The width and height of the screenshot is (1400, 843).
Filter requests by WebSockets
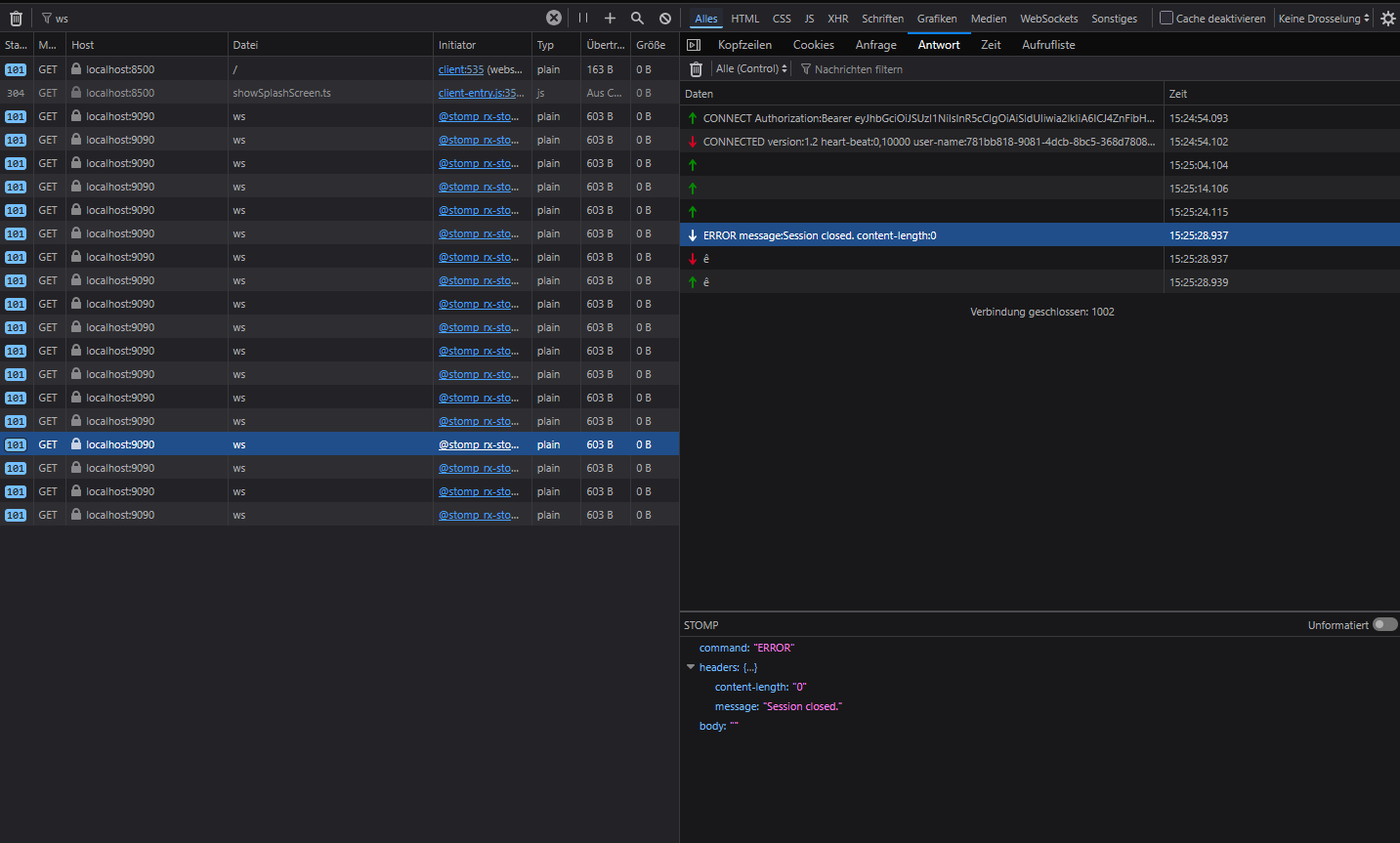point(1049,19)
